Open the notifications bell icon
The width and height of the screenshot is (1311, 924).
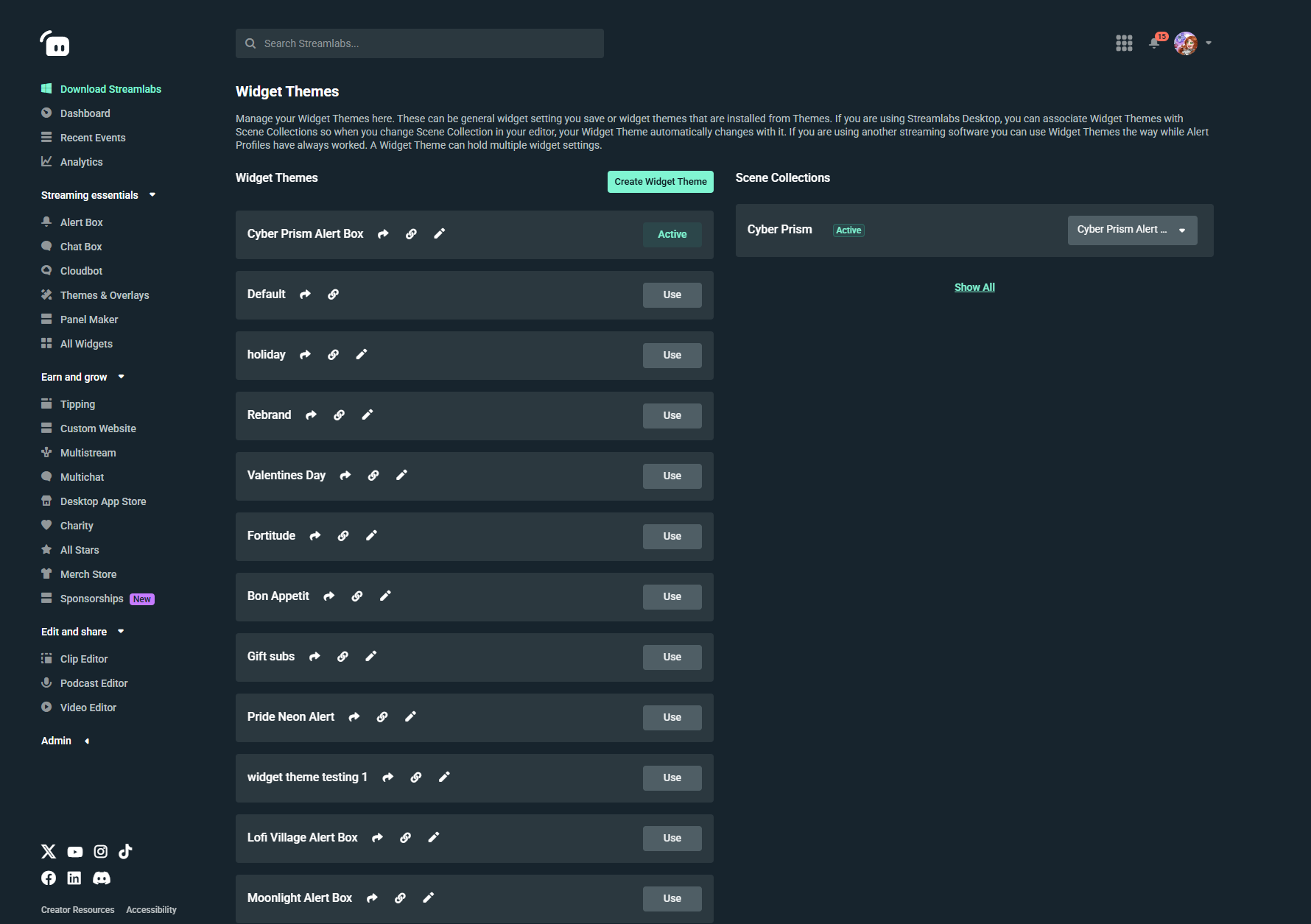(1154, 43)
